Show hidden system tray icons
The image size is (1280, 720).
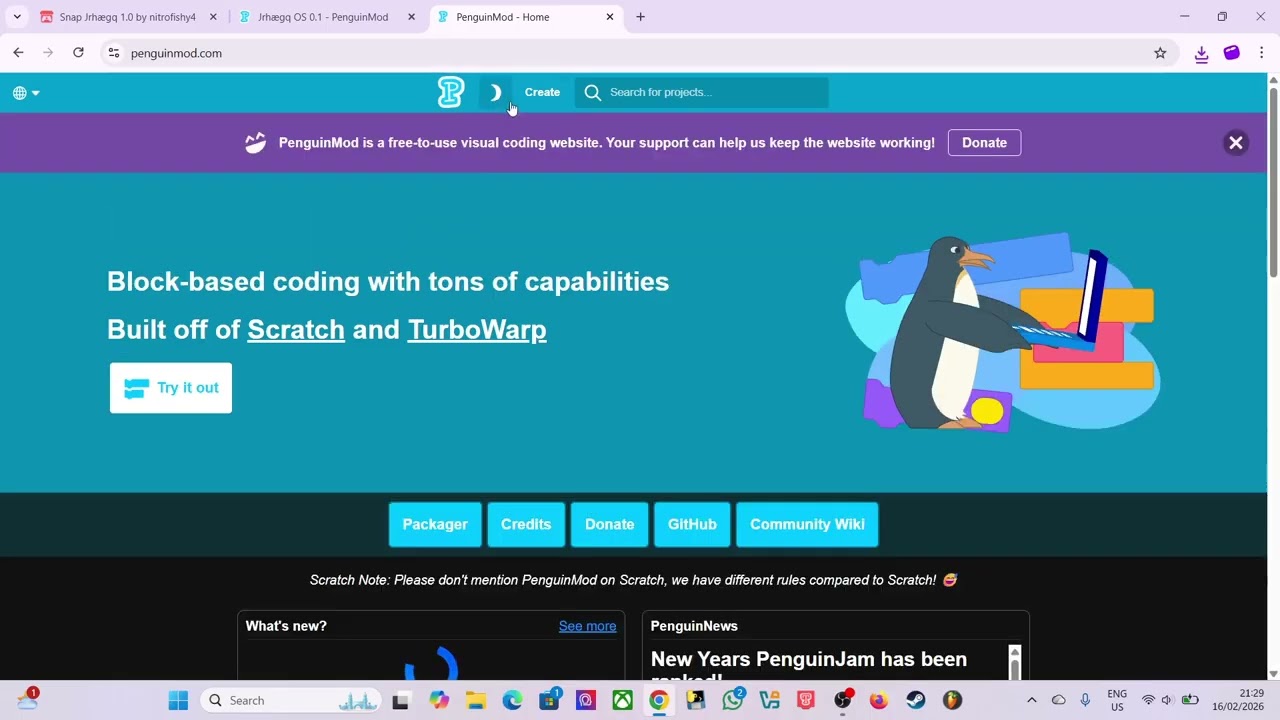click(x=1032, y=700)
